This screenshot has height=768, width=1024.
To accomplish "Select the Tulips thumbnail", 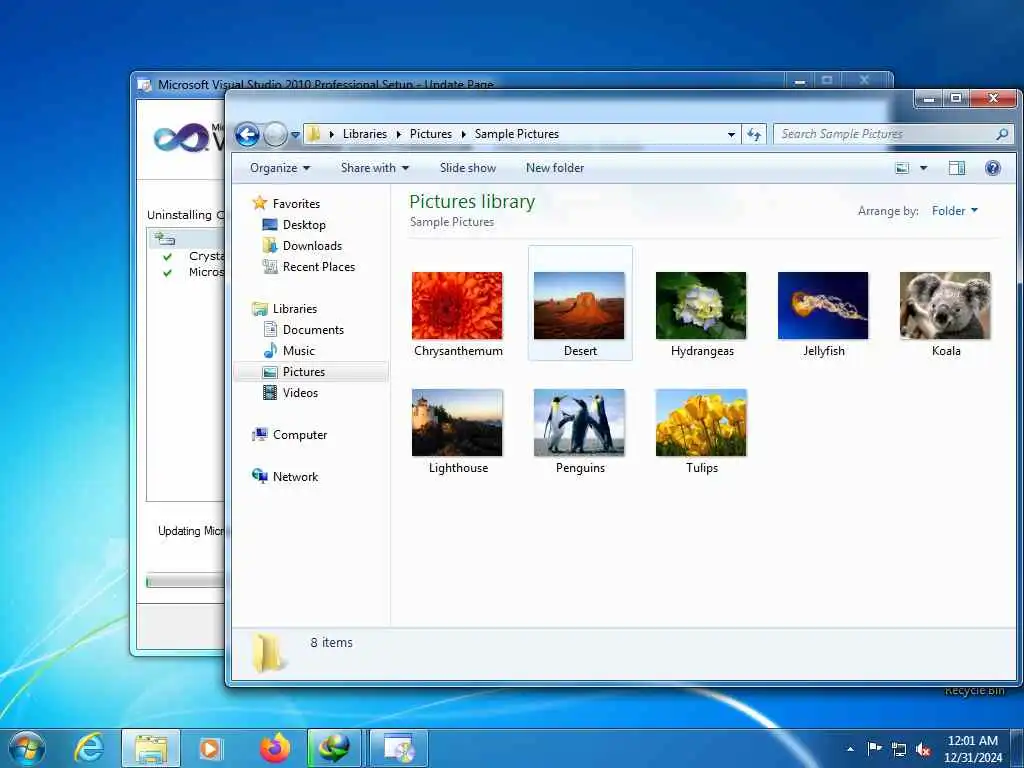I will [701, 423].
